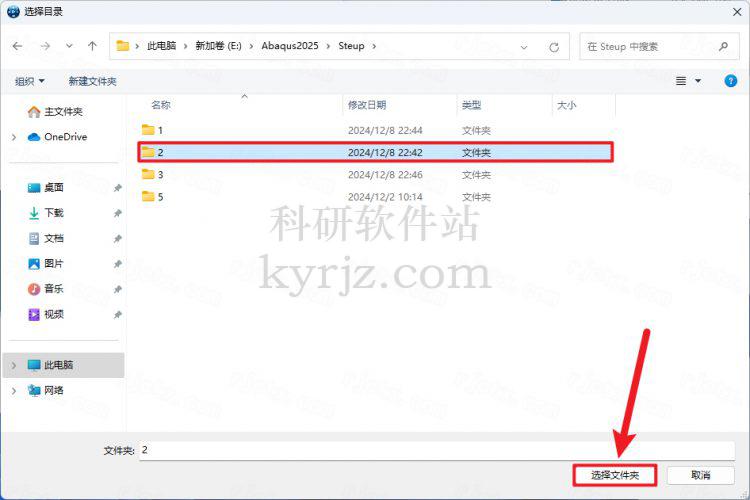Create folder with 新建文件夹
This screenshot has height=500, width=750.
tap(92, 81)
